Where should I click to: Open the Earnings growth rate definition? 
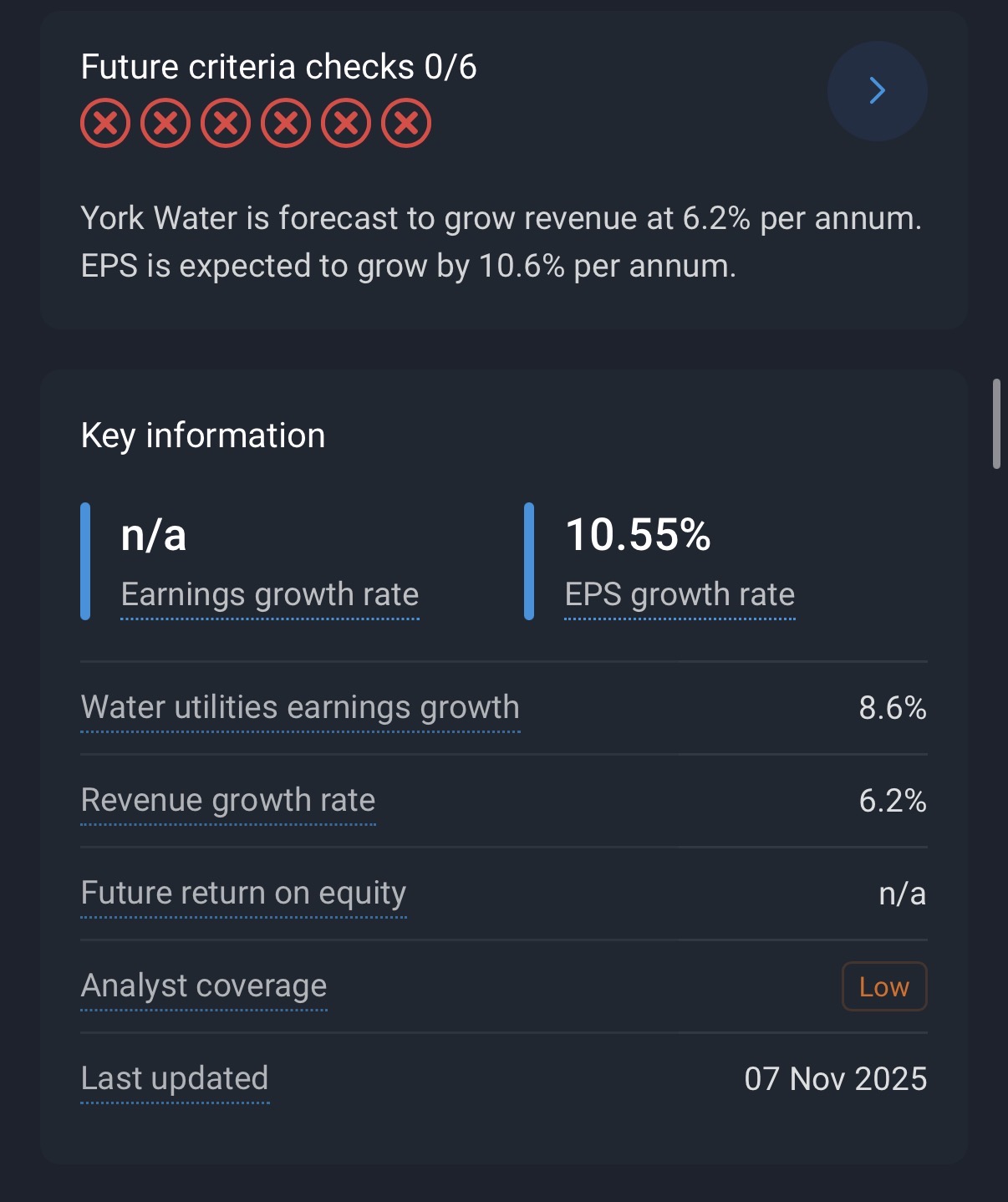269,594
